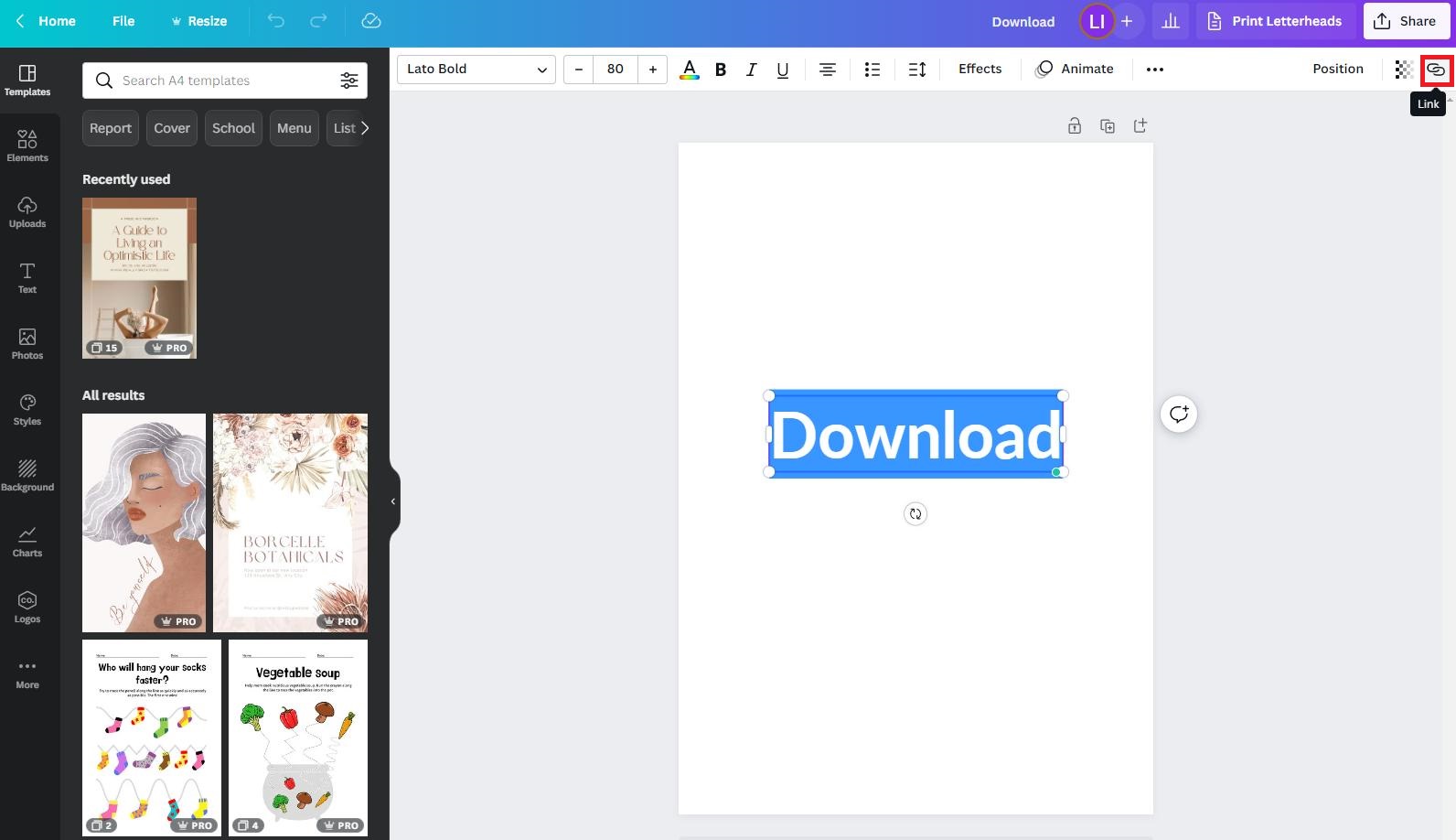Viewport: 1456px width, 840px height.
Task: Open the Charts sidebar panel
Action: pyautogui.click(x=27, y=542)
